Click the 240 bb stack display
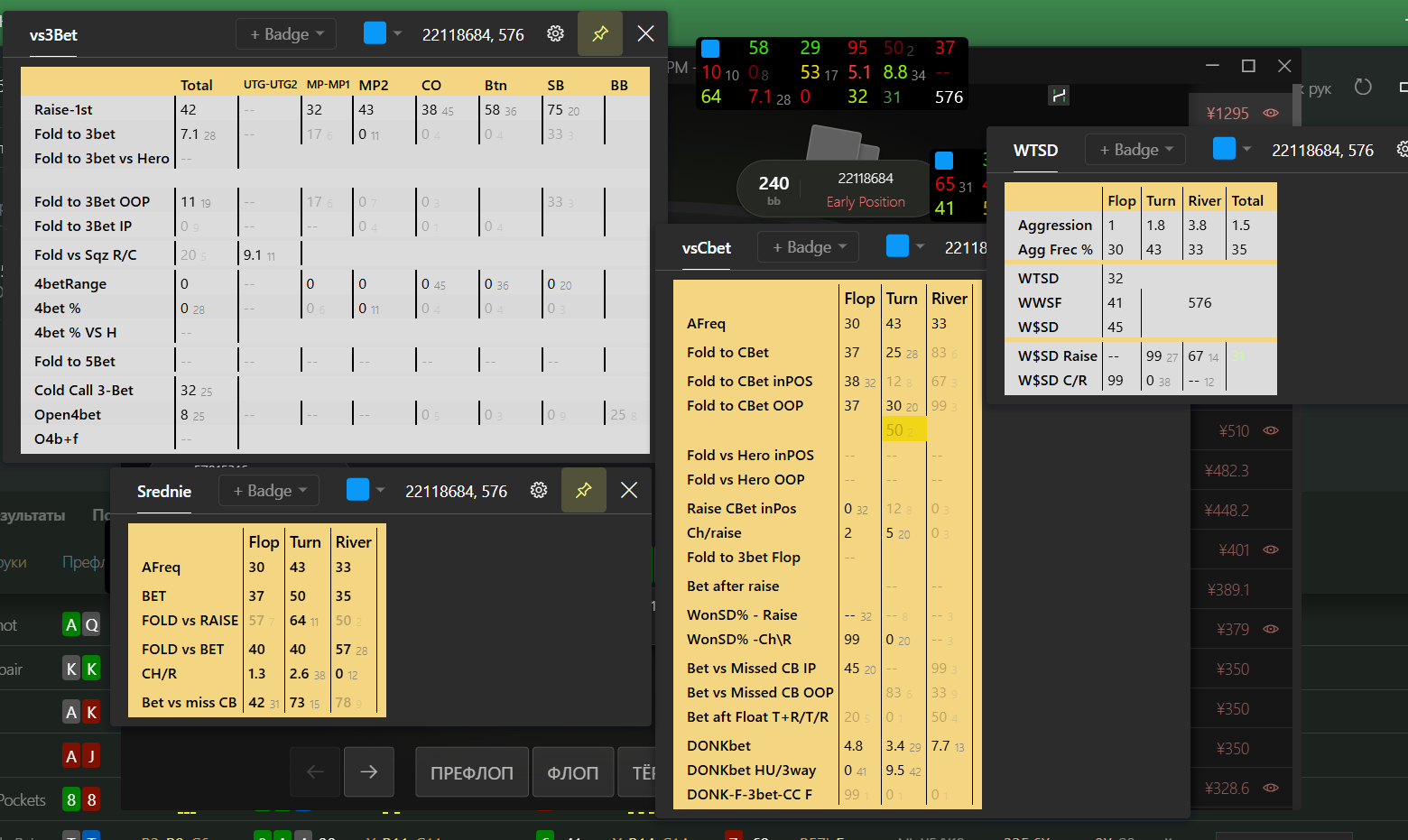1408x840 pixels. tap(773, 189)
